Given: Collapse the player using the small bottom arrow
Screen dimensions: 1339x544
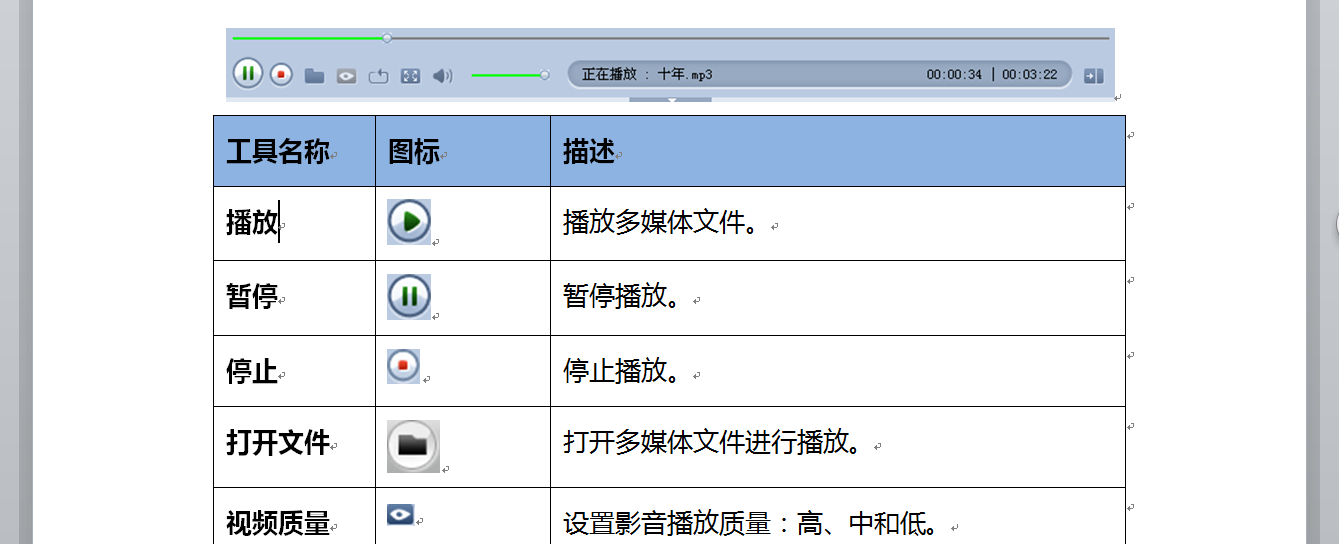Looking at the screenshot, I should click(x=671, y=100).
